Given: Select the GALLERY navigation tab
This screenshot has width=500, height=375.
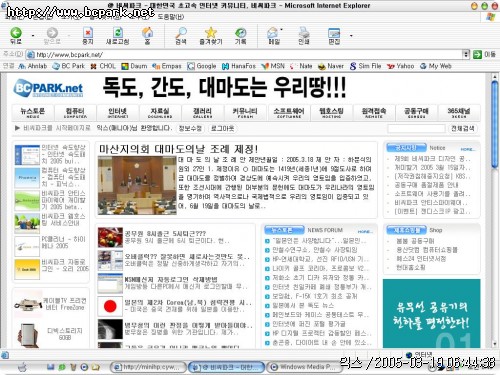Looking at the screenshot, I should tap(202, 113).
